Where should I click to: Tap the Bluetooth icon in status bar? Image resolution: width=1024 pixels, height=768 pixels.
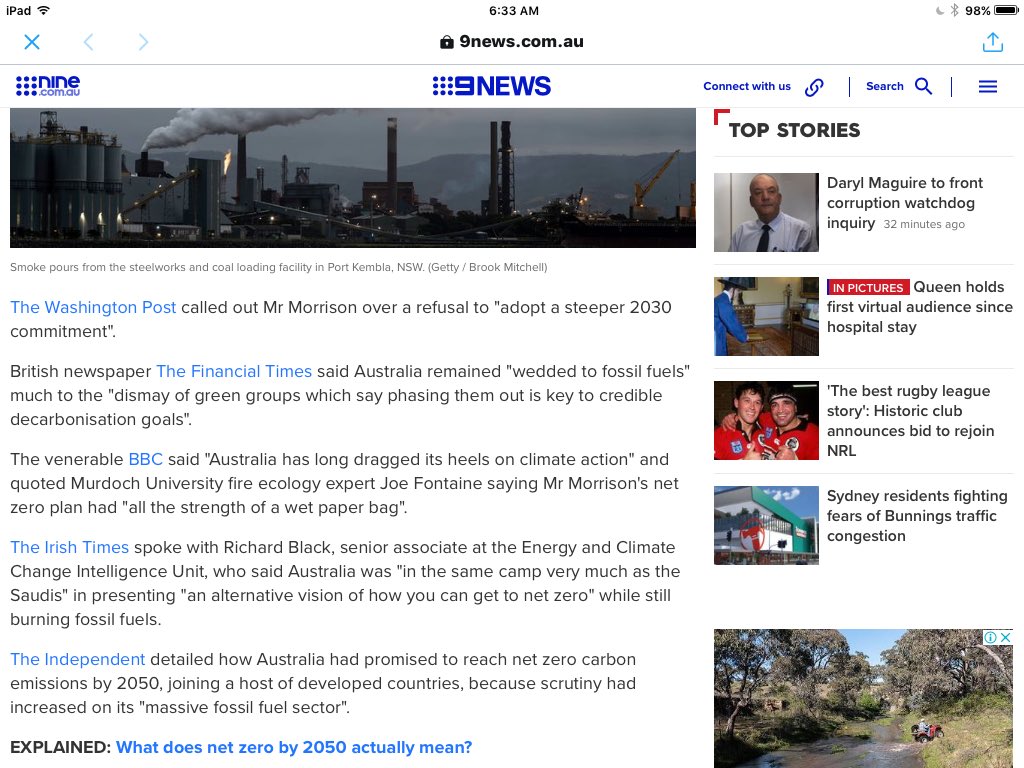click(x=954, y=10)
